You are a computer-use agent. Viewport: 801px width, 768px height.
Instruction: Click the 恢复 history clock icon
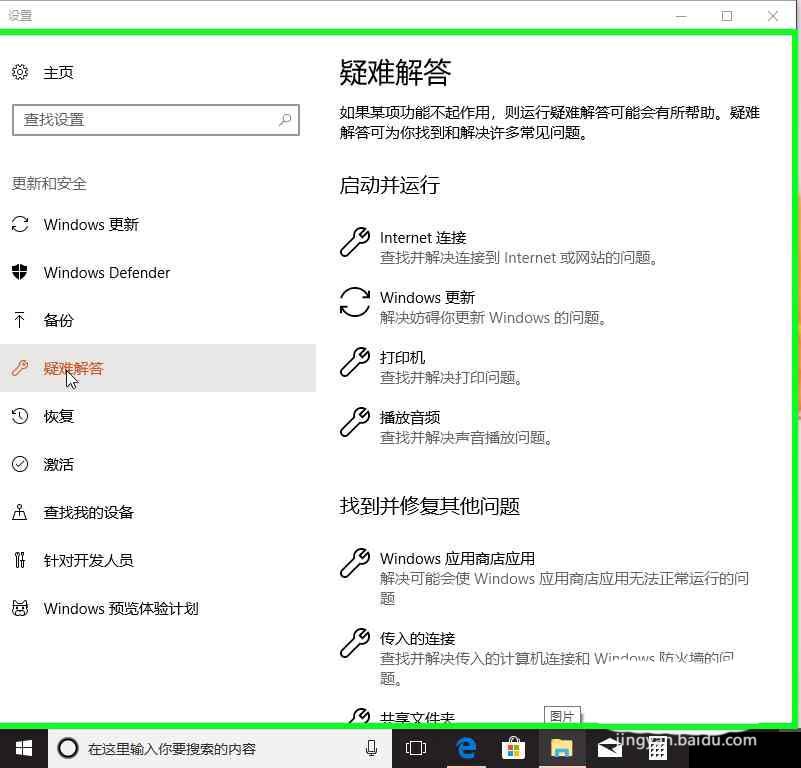(20, 416)
